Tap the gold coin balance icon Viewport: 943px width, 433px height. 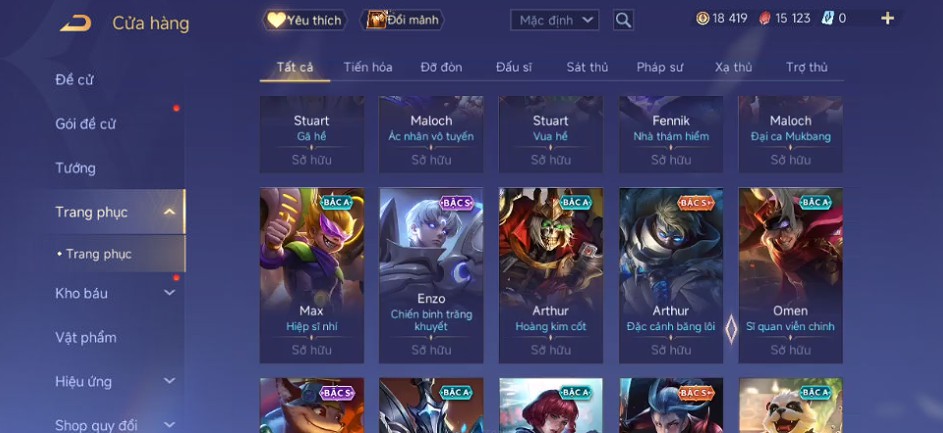(x=702, y=19)
